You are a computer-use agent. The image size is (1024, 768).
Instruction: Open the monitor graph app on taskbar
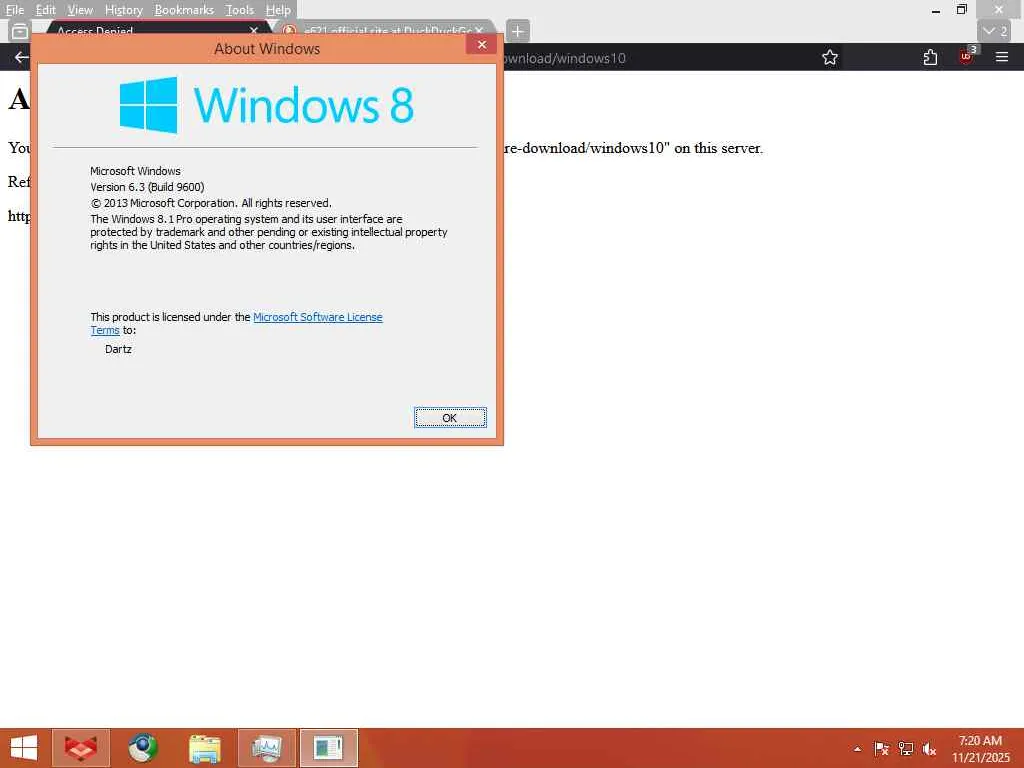pyautogui.click(x=267, y=748)
